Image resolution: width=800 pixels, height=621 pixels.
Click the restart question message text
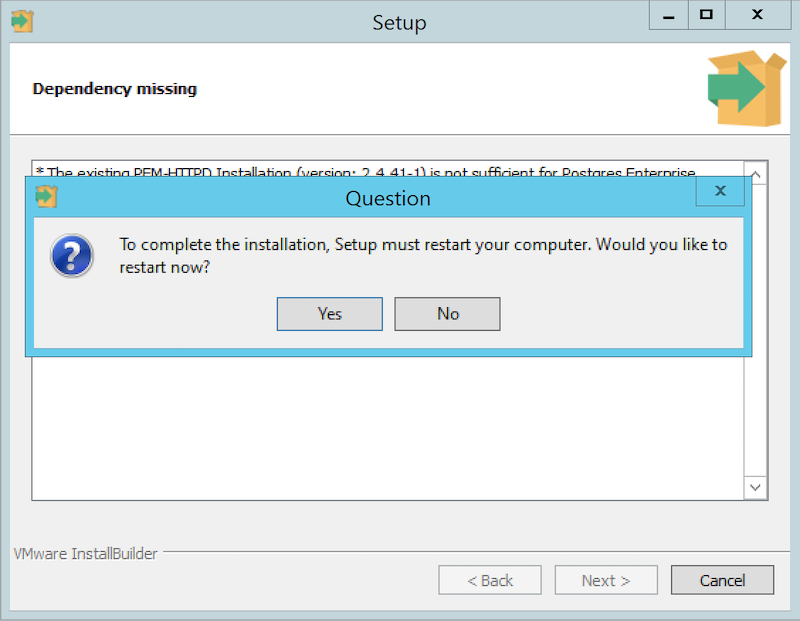[423, 256]
